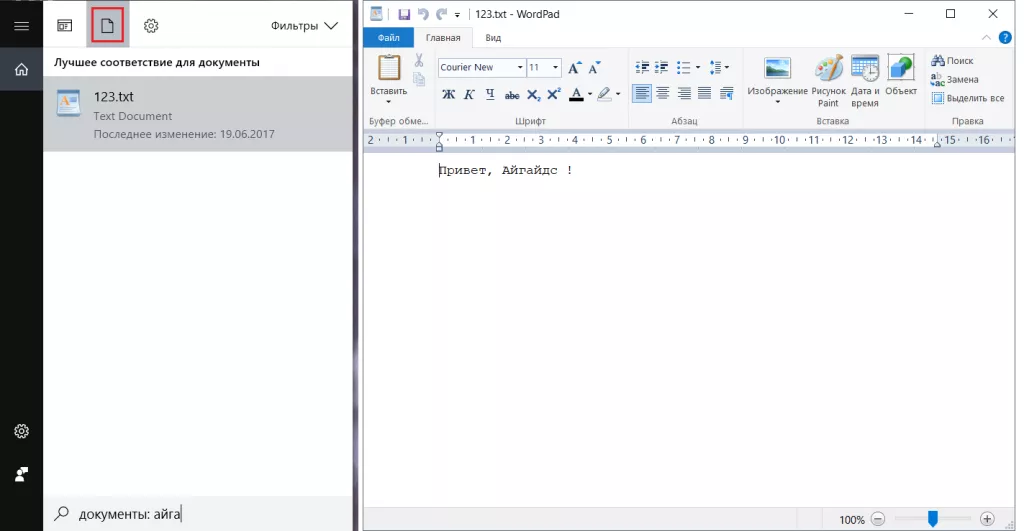Click the 100% zoom level indicator

[x=852, y=520]
